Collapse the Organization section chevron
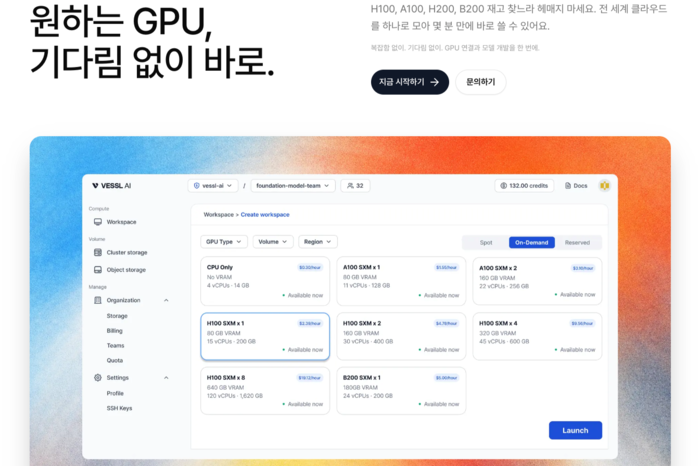 coord(166,300)
